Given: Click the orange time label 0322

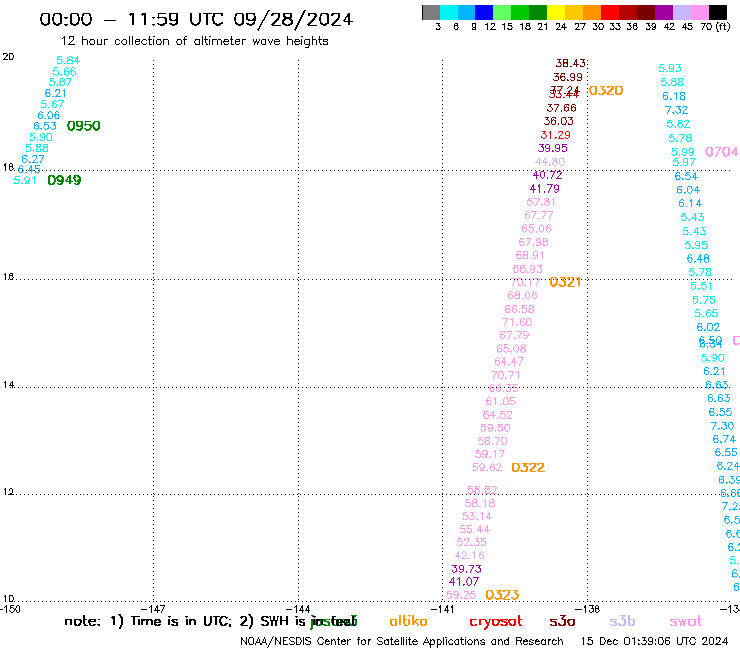Looking at the screenshot, I should (x=528, y=468).
